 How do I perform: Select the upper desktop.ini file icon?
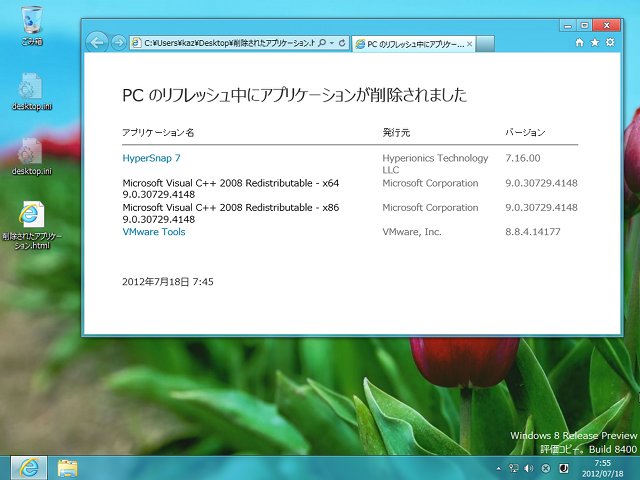coord(32,92)
